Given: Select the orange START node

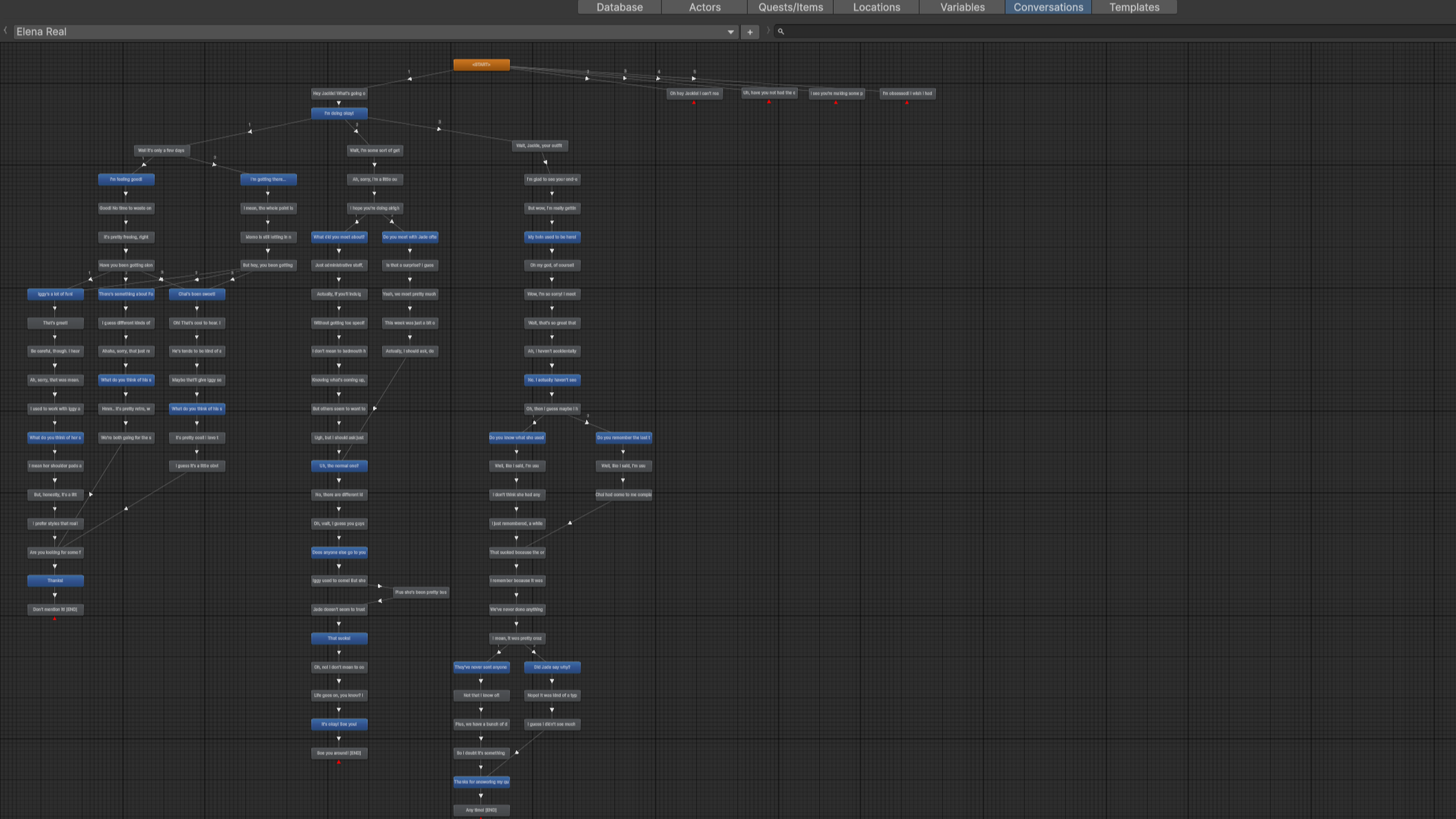Looking at the screenshot, I should (x=481, y=65).
